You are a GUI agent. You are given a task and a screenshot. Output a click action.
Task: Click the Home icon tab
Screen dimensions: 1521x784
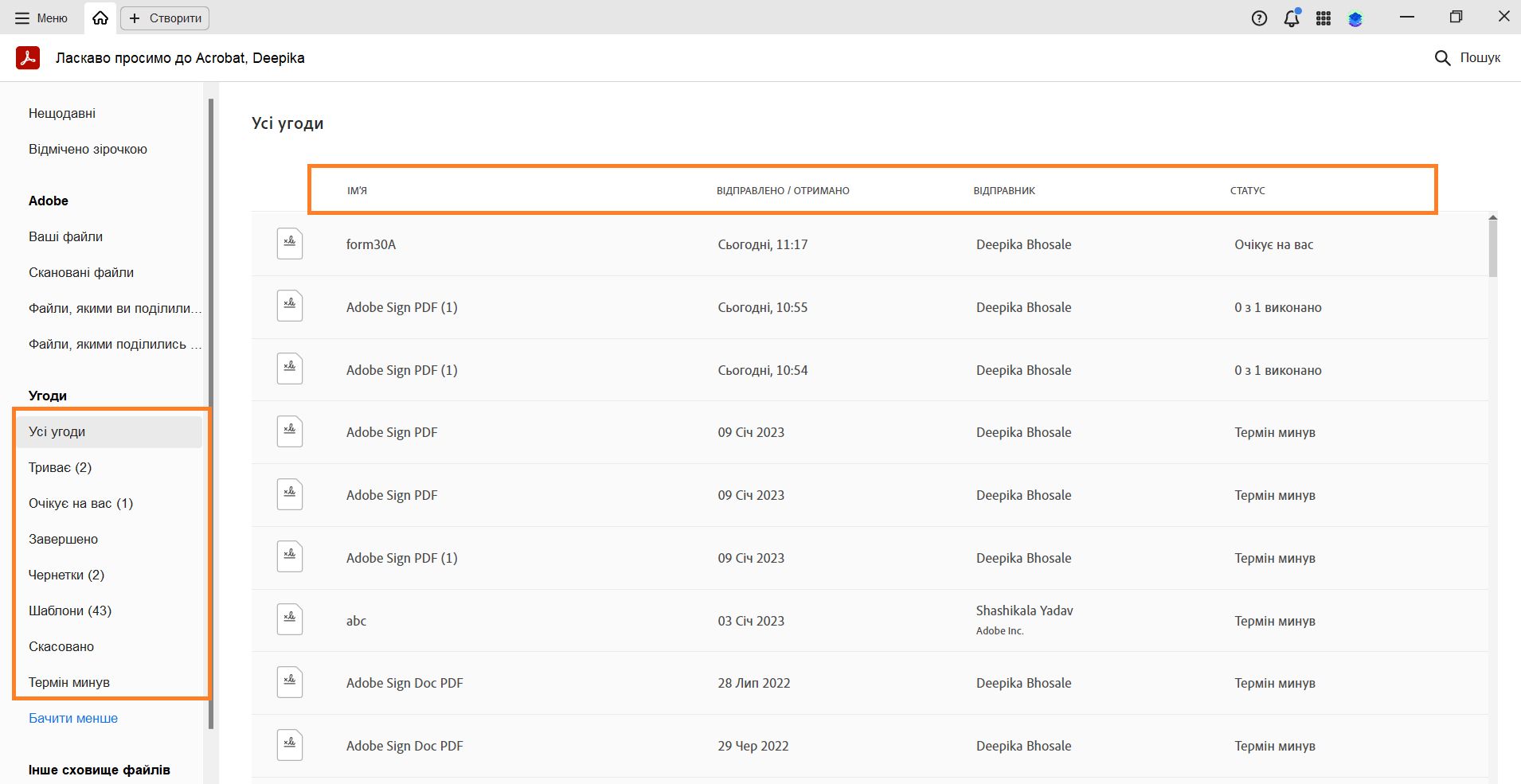(100, 18)
